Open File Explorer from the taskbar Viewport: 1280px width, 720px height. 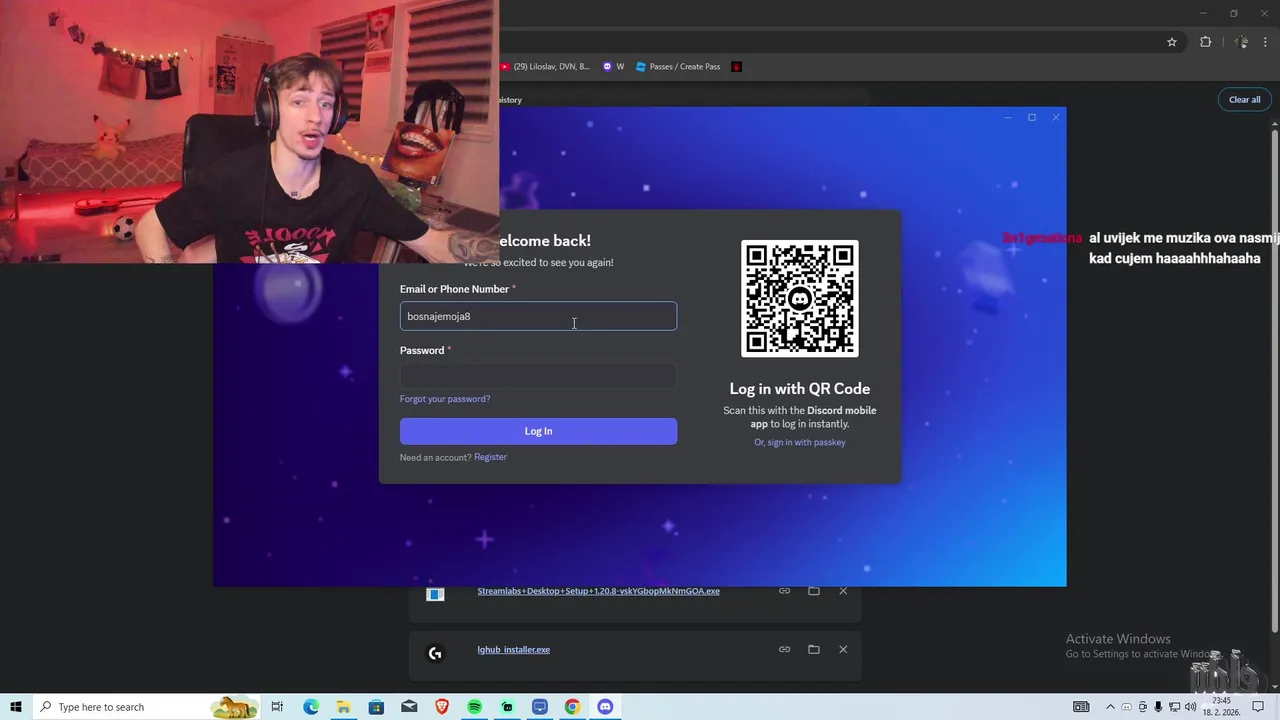[x=343, y=707]
